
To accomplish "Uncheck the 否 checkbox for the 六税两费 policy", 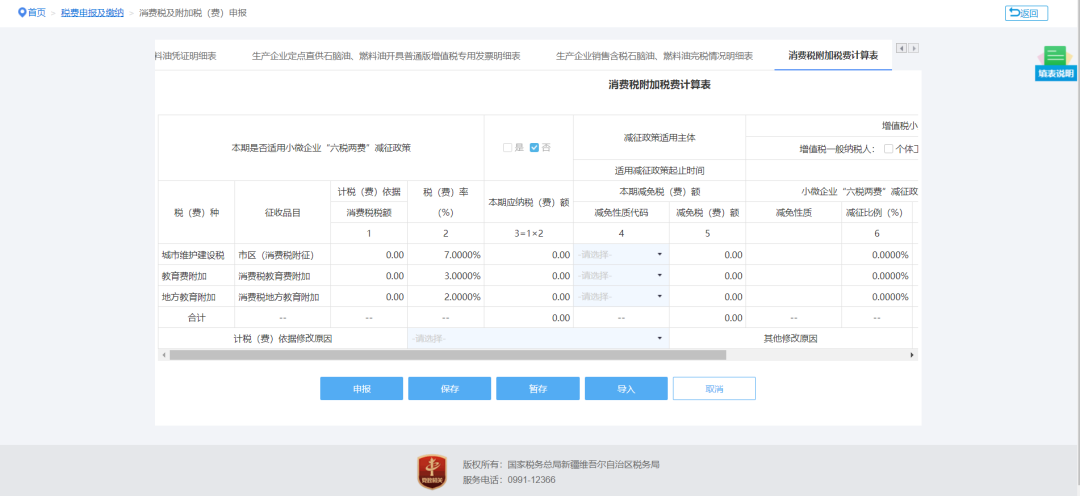I will (535, 148).
